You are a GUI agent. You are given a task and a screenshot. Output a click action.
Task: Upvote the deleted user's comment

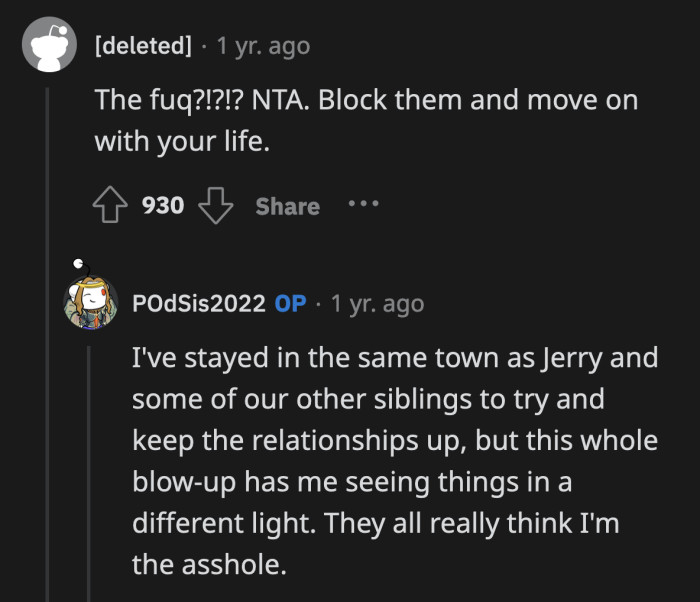(108, 206)
